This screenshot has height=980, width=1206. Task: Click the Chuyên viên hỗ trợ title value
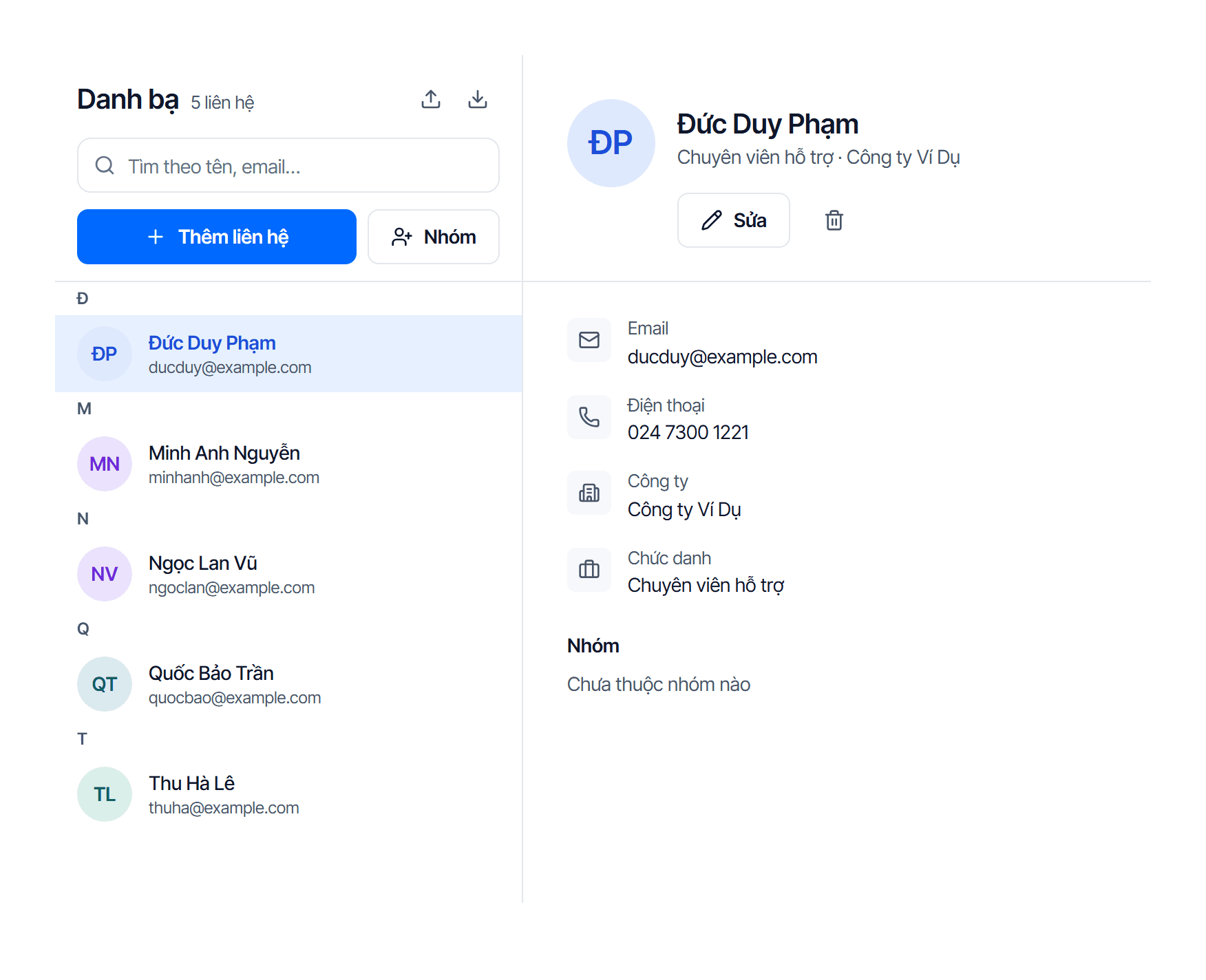click(706, 586)
